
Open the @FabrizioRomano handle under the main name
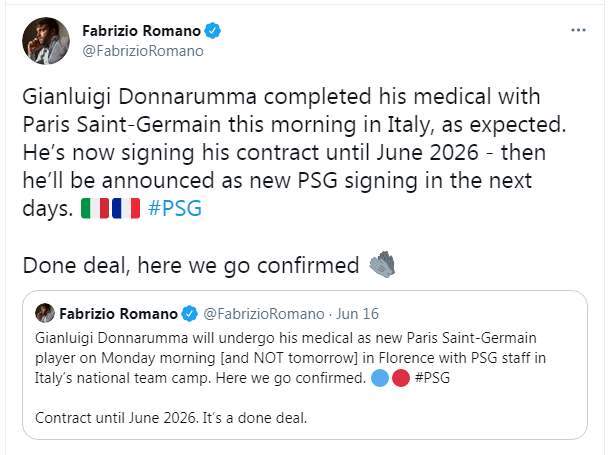(143, 51)
